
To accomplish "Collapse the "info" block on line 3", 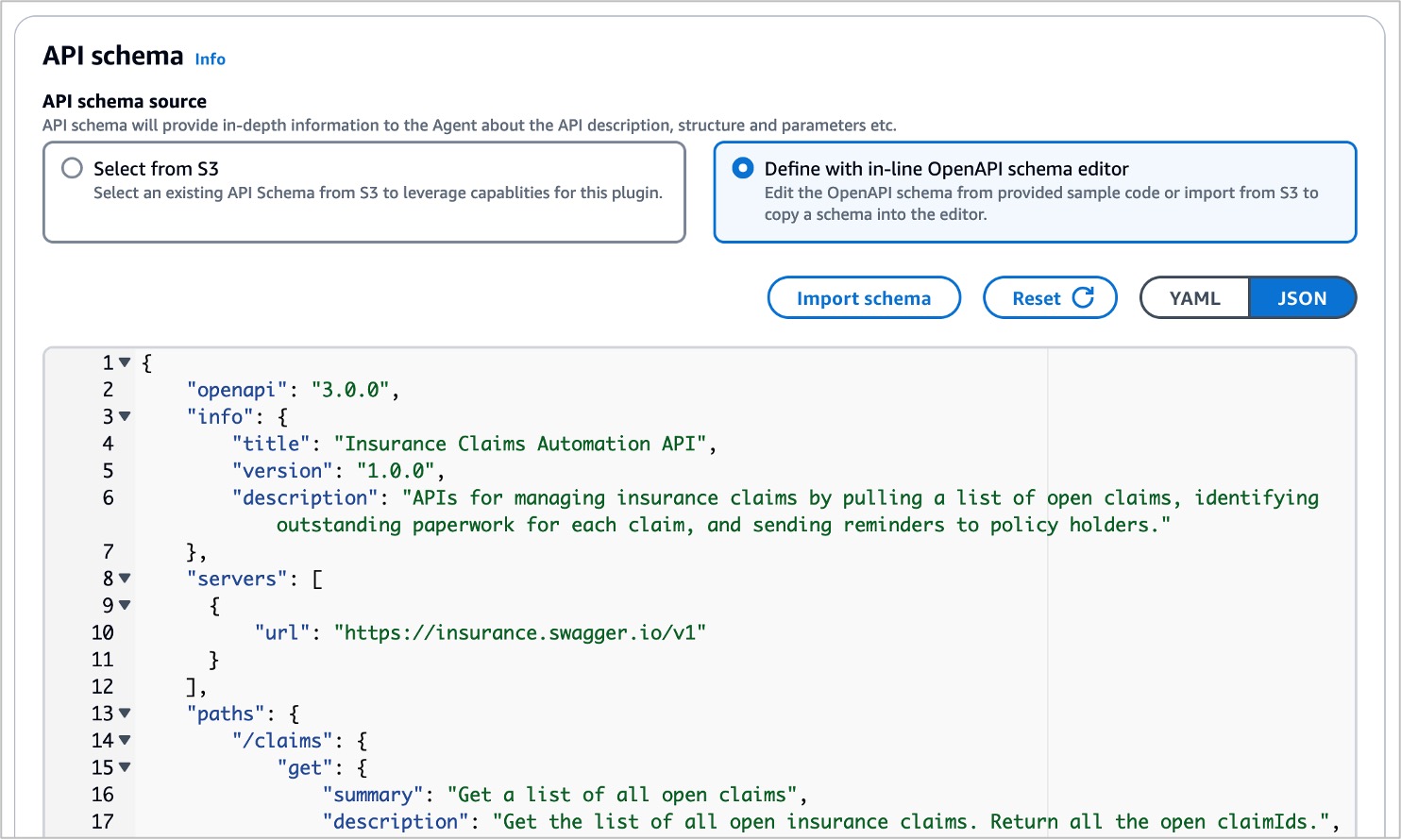I will pyautogui.click(x=125, y=417).
